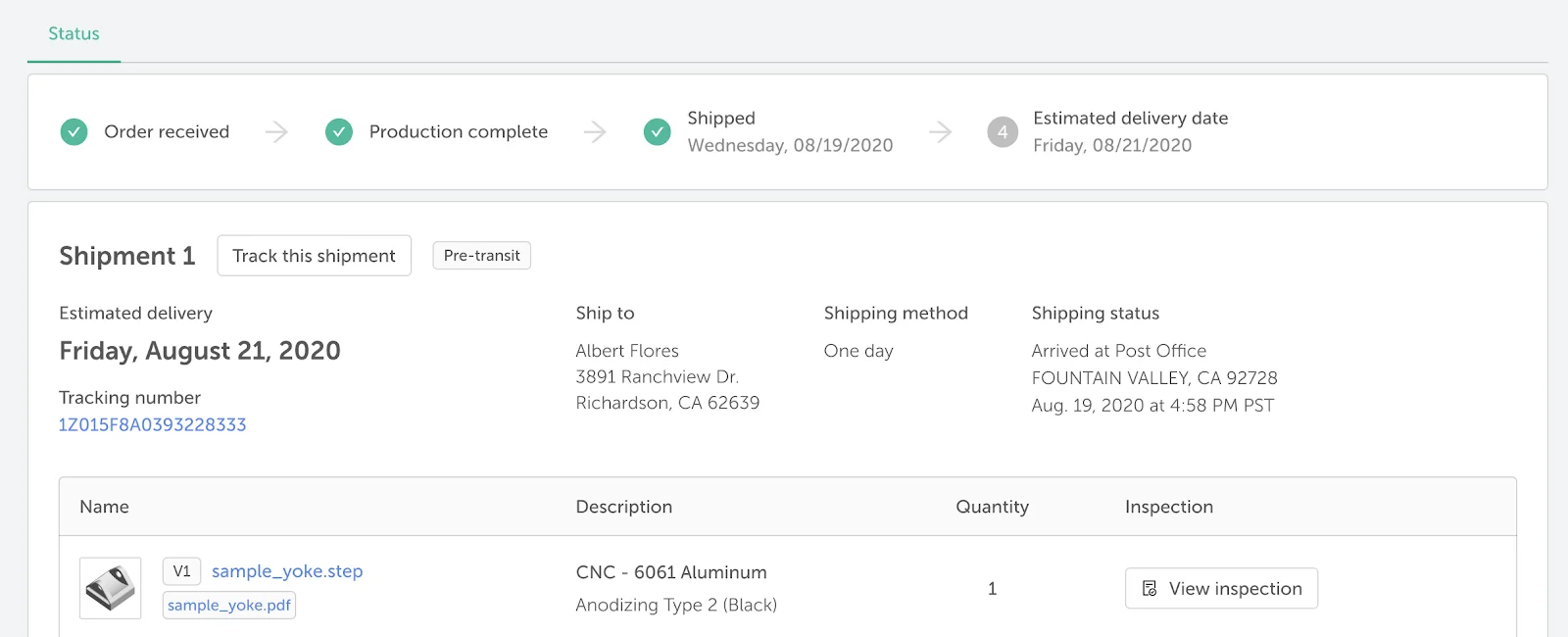
Task: Click the Quantity column header
Action: pos(993,507)
